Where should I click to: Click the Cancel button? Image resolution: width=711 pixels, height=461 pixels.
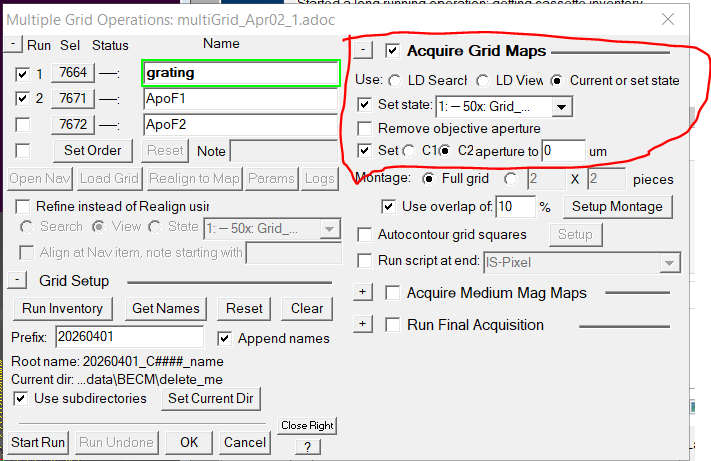245,442
